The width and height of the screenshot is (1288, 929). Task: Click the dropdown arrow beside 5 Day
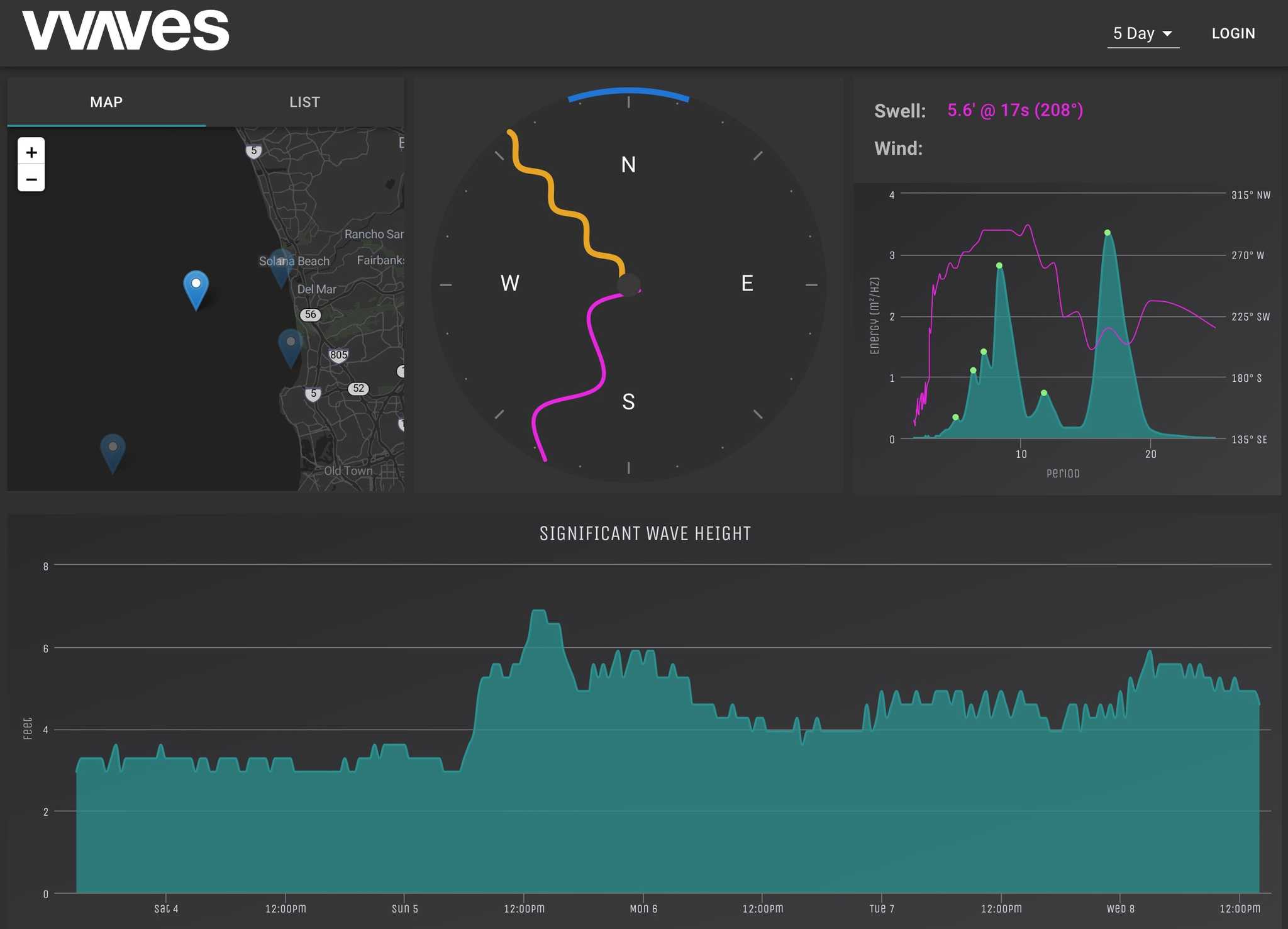pos(1167,33)
